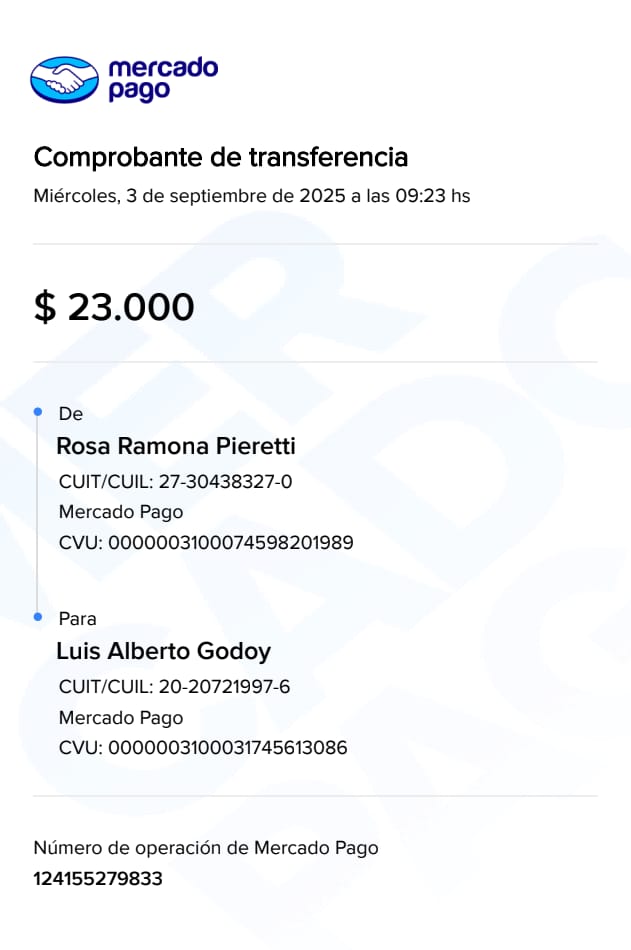Click the "Para" recipient label
631x950 pixels.
78,619
